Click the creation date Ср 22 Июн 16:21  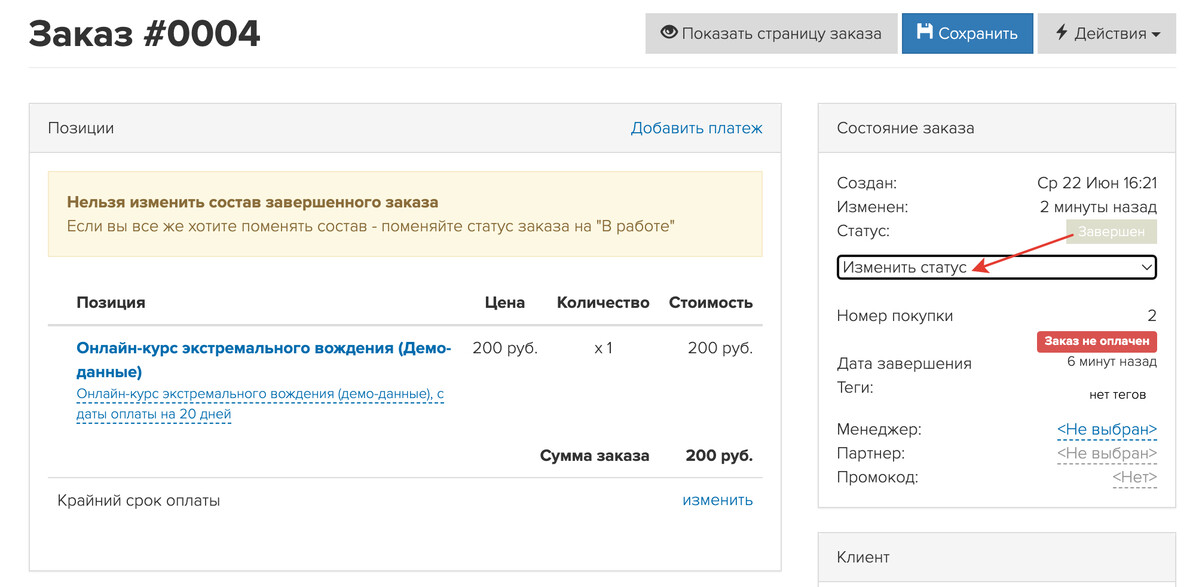(1097, 183)
